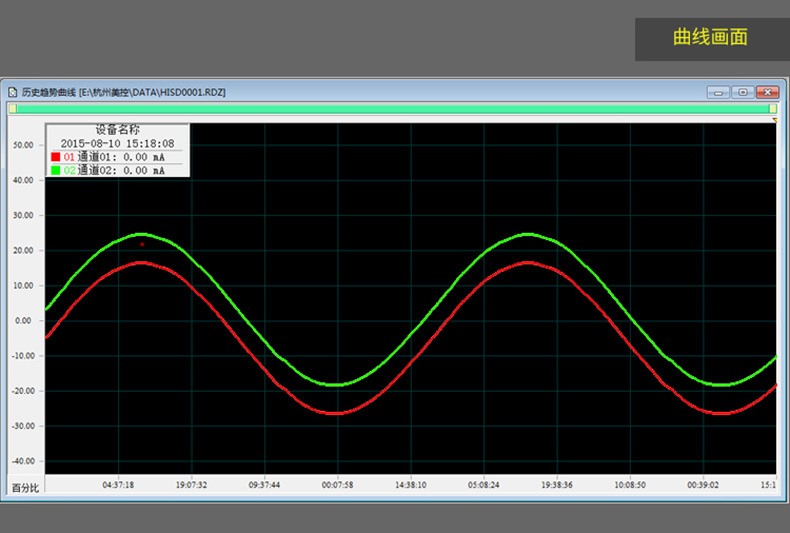Screen dimensions: 790x533
Task: Click the 曲线画面 caption label
Action: (x=710, y=37)
